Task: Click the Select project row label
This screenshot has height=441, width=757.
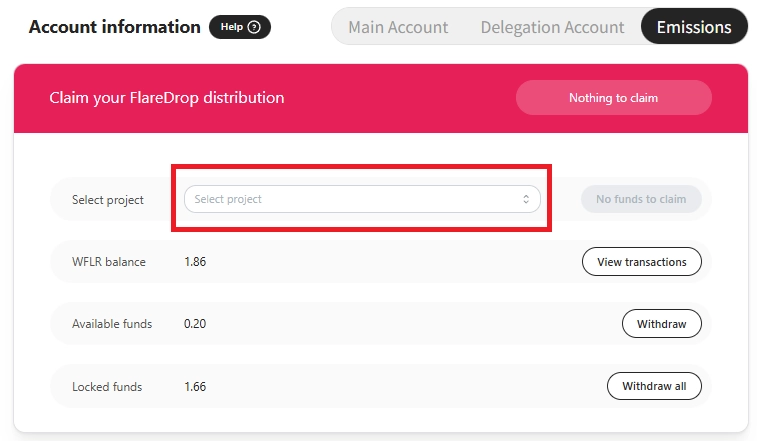Action: pyautogui.click(x=108, y=200)
